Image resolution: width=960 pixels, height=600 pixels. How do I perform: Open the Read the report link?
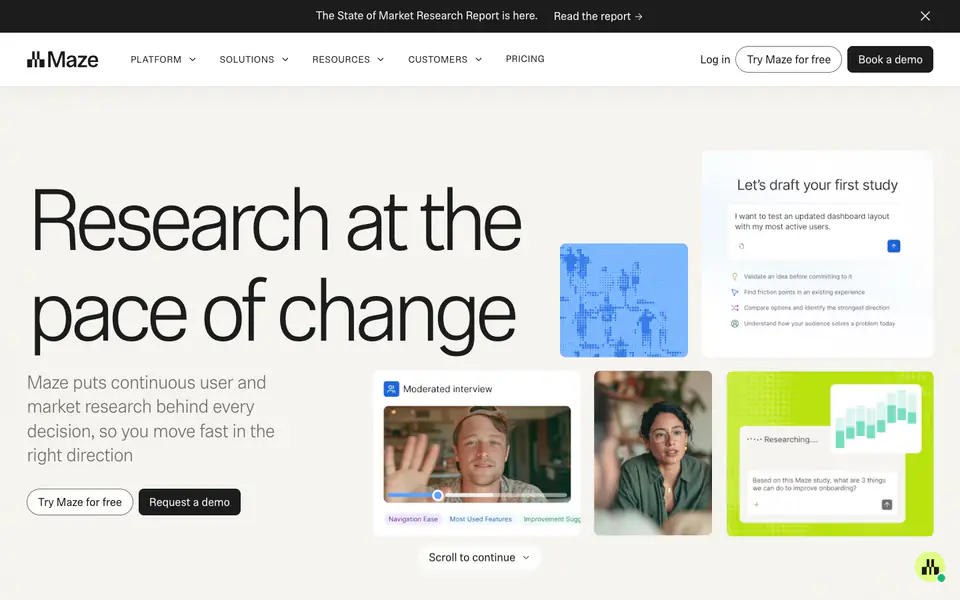[x=598, y=17]
